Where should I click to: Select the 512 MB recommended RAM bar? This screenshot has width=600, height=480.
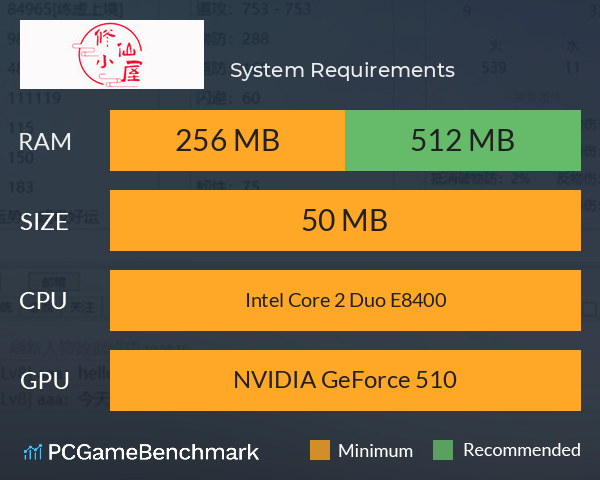tap(463, 140)
